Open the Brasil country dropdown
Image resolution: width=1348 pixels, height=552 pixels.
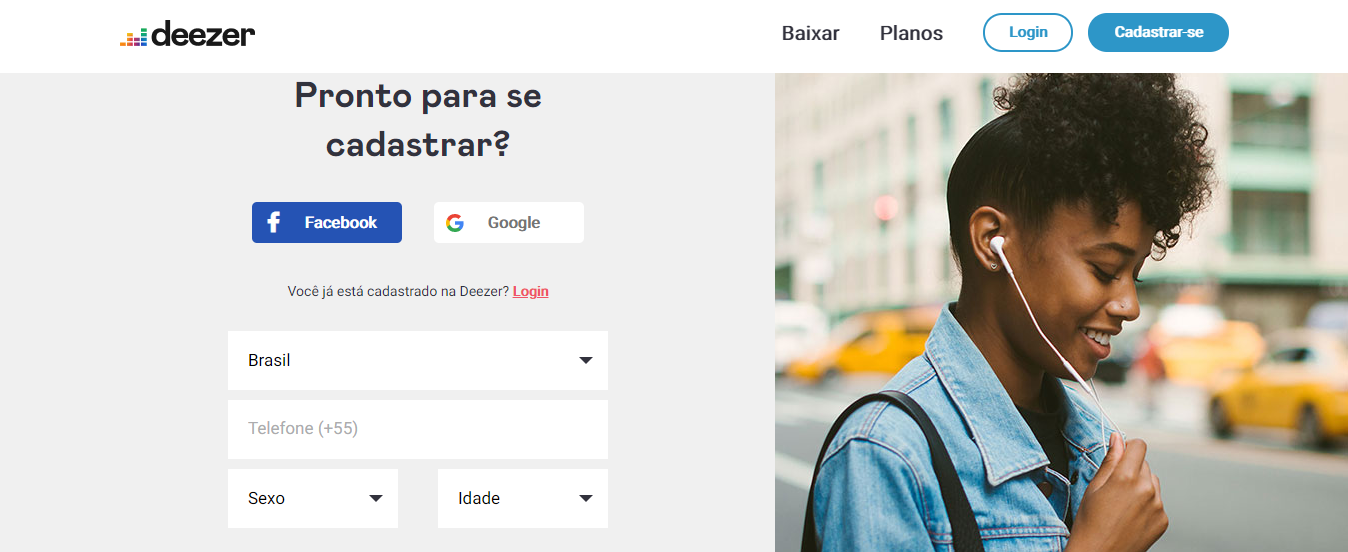[418, 360]
